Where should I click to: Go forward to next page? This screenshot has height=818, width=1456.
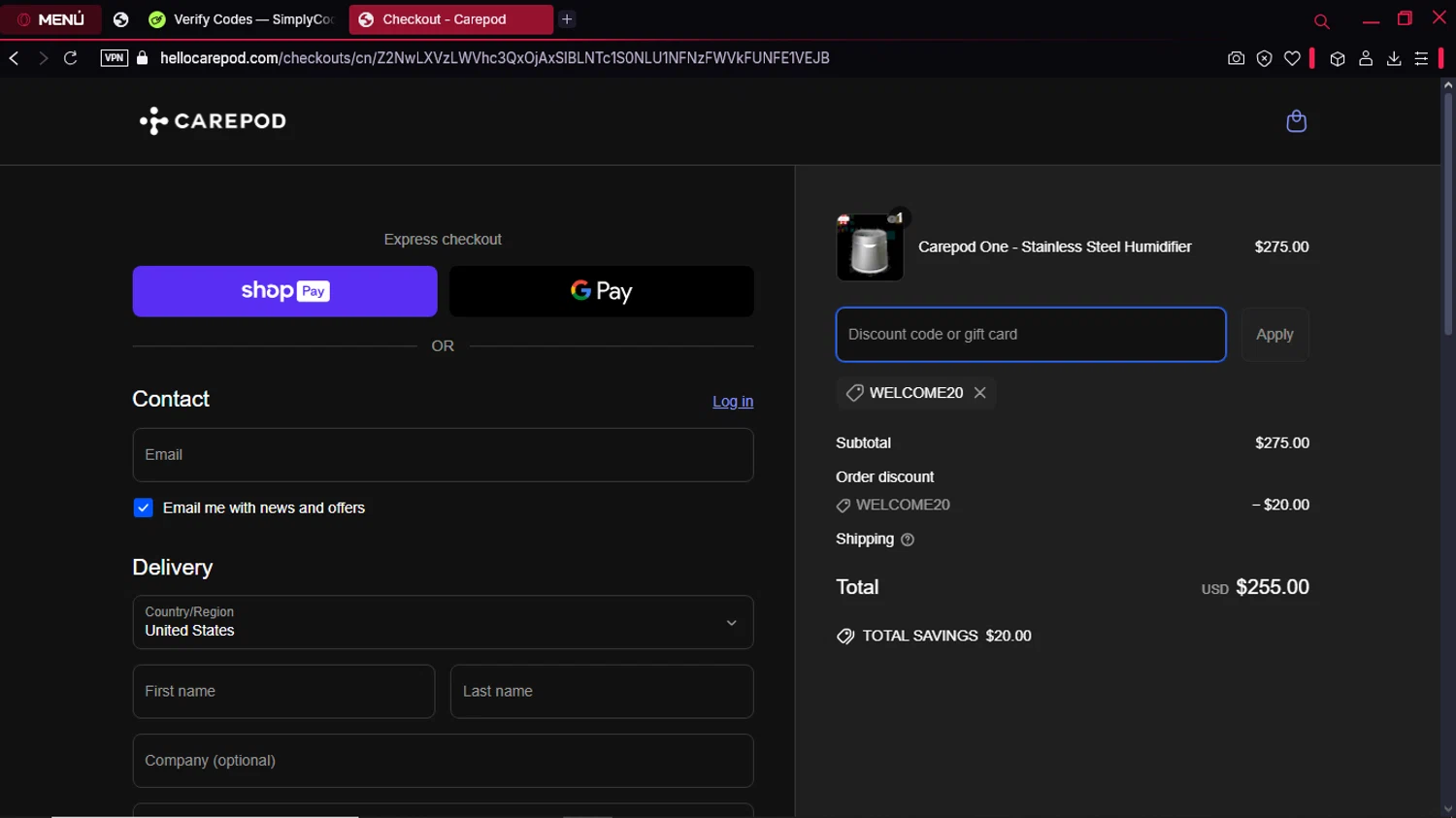click(43, 58)
